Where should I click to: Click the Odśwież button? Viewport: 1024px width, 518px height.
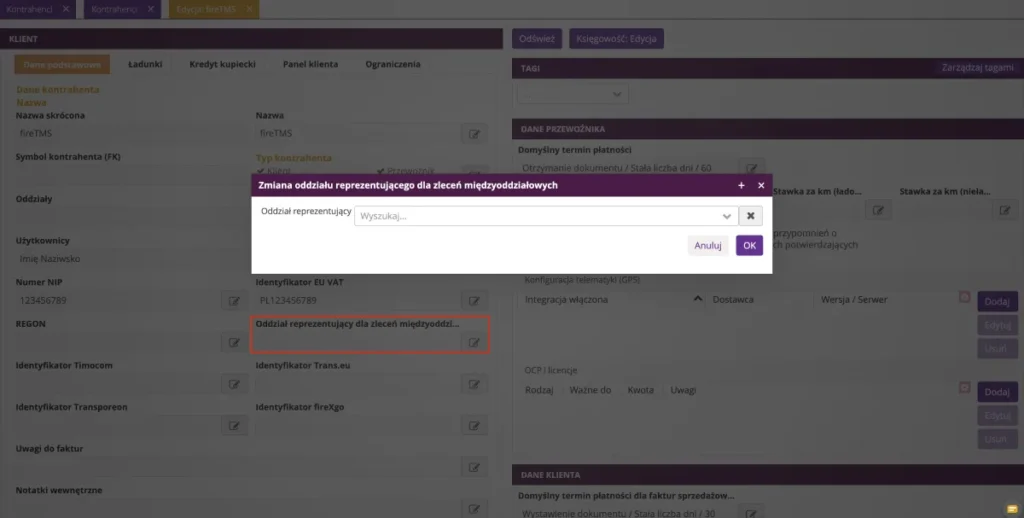tap(537, 39)
